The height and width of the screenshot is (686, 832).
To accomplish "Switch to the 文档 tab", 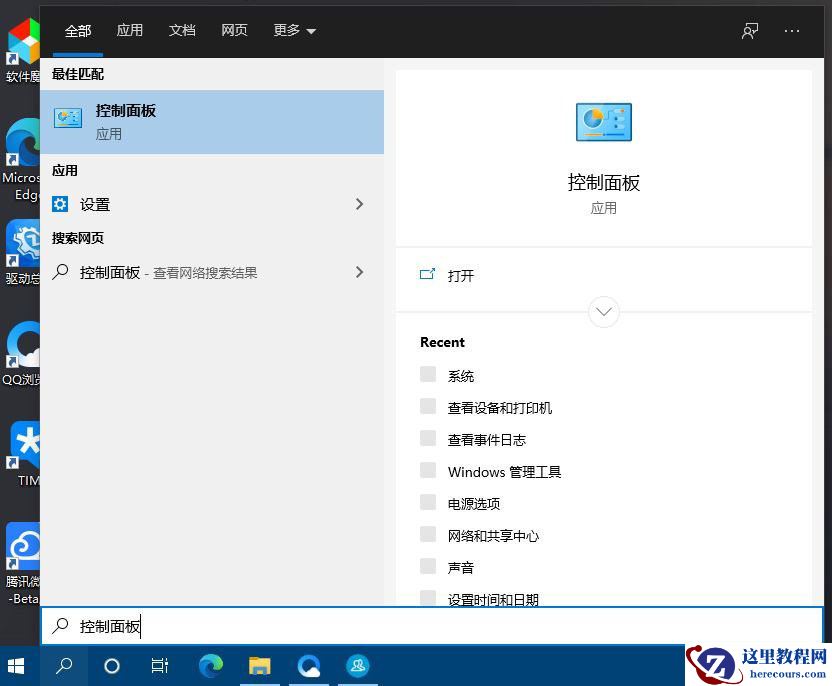I will click(x=182, y=31).
